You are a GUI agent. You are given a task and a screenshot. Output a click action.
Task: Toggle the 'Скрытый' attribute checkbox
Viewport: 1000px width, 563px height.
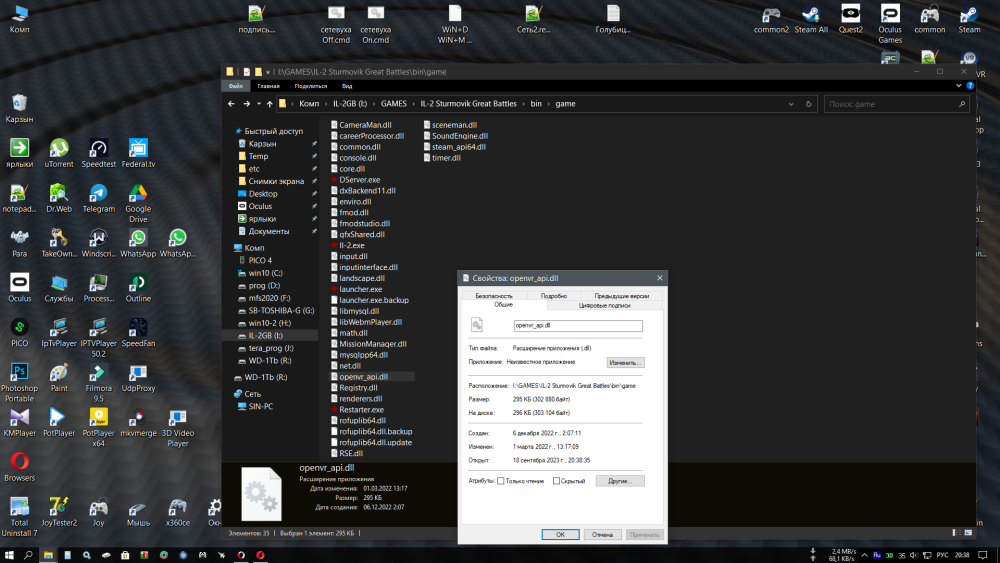coord(555,481)
